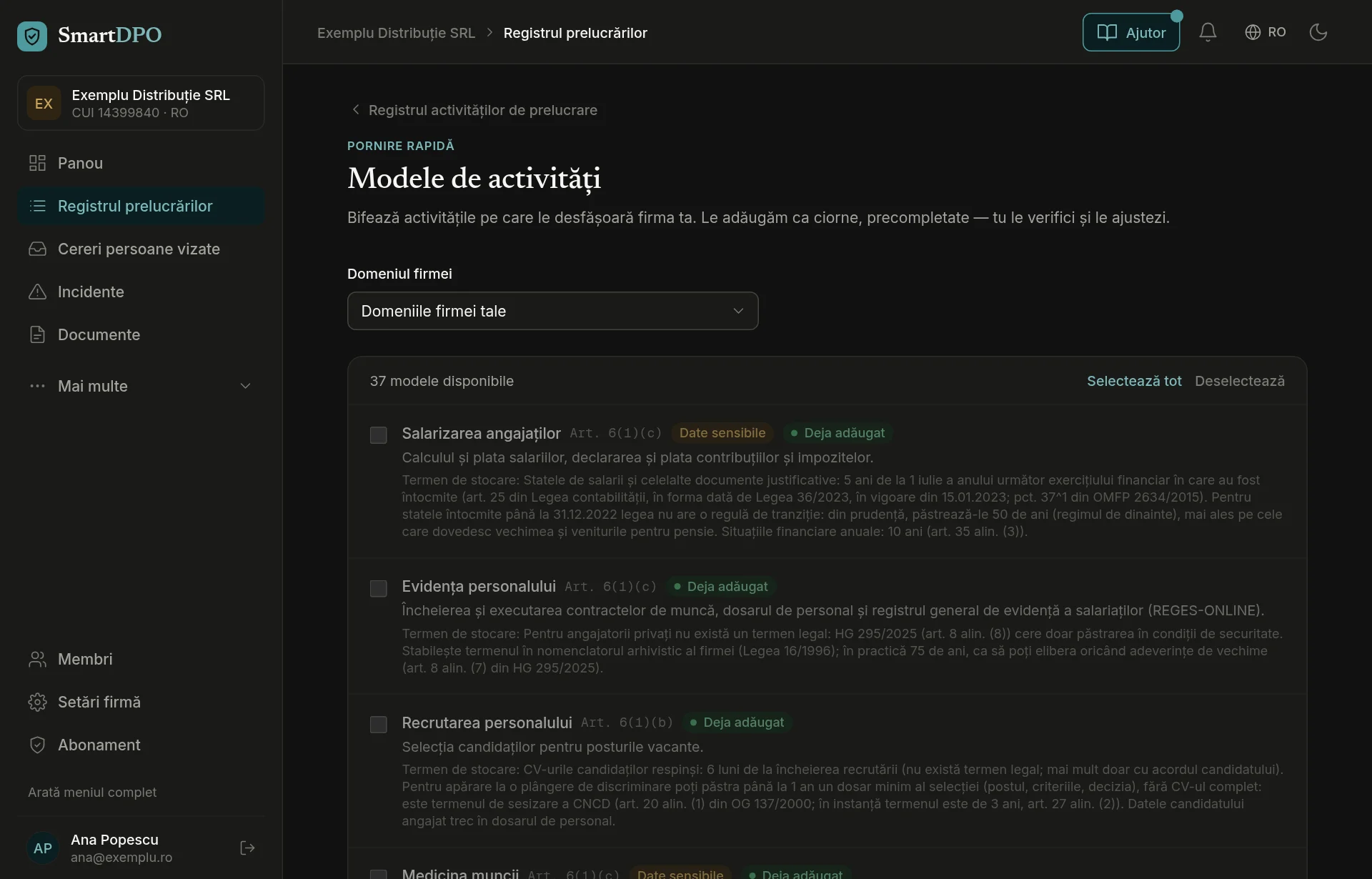Click Selectează tot
This screenshot has width=1372, height=879.
point(1134,381)
